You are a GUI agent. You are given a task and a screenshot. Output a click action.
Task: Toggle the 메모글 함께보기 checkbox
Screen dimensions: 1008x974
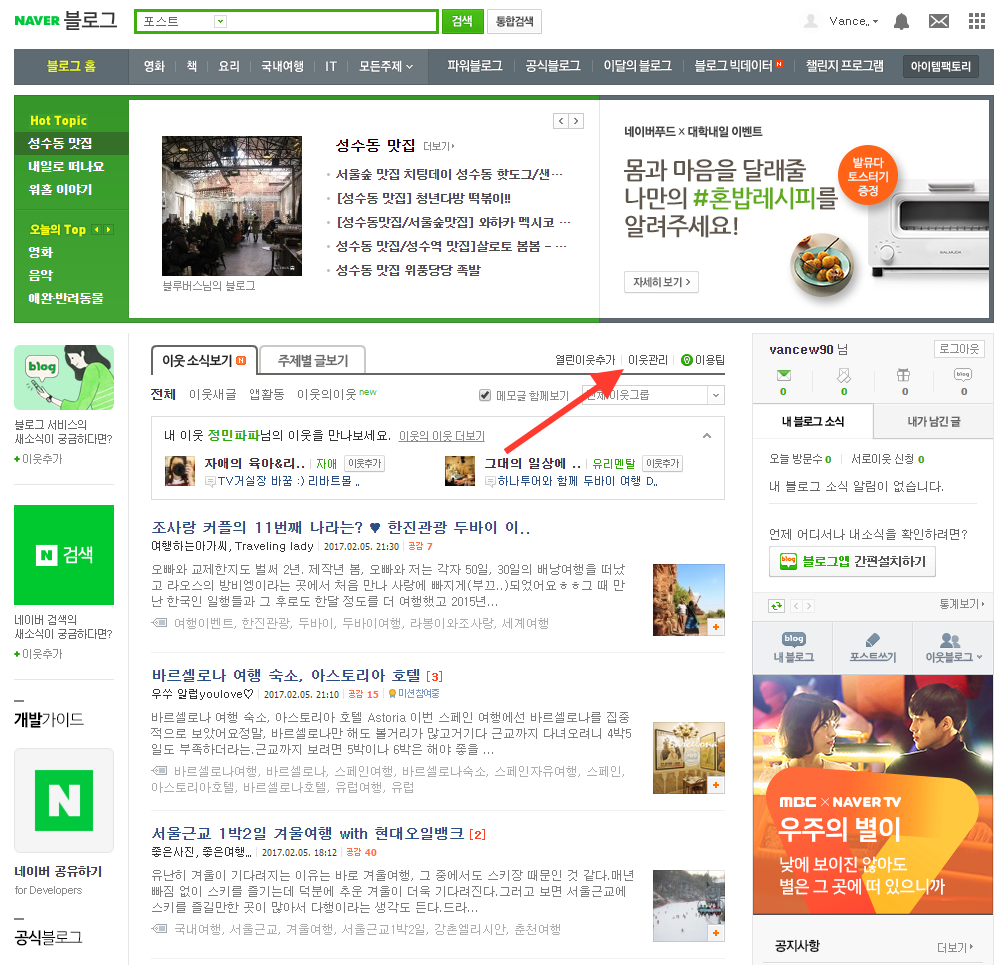click(x=485, y=395)
